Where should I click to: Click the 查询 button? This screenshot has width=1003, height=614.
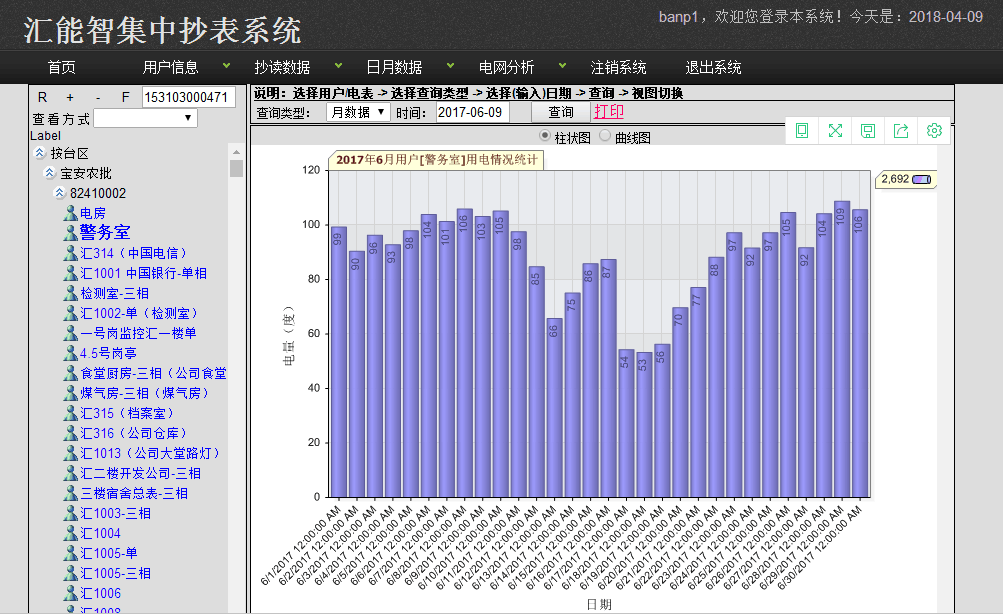(x=560, y=113)
